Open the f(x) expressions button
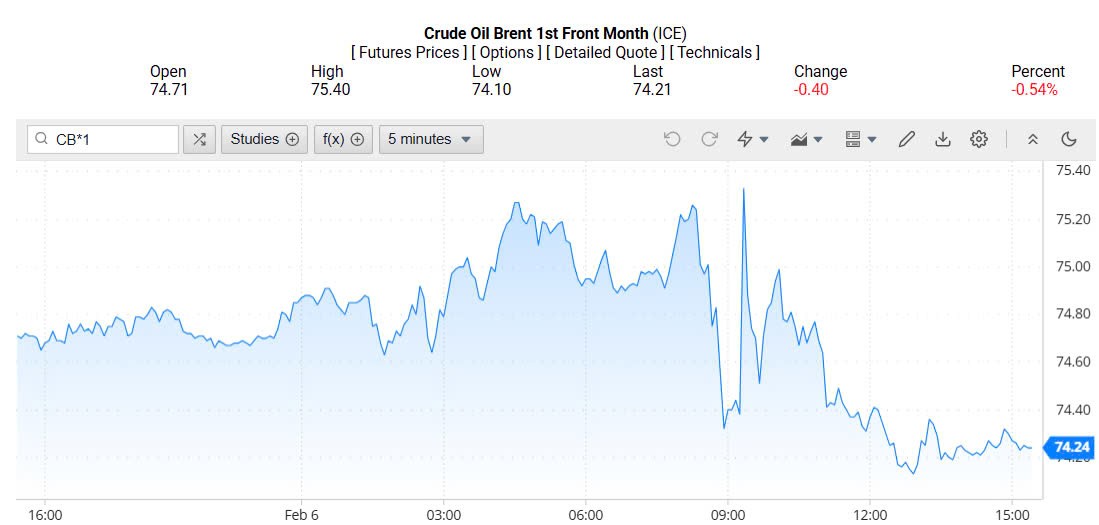Screen dimensions: 1099x525 (x=343, y=139)
